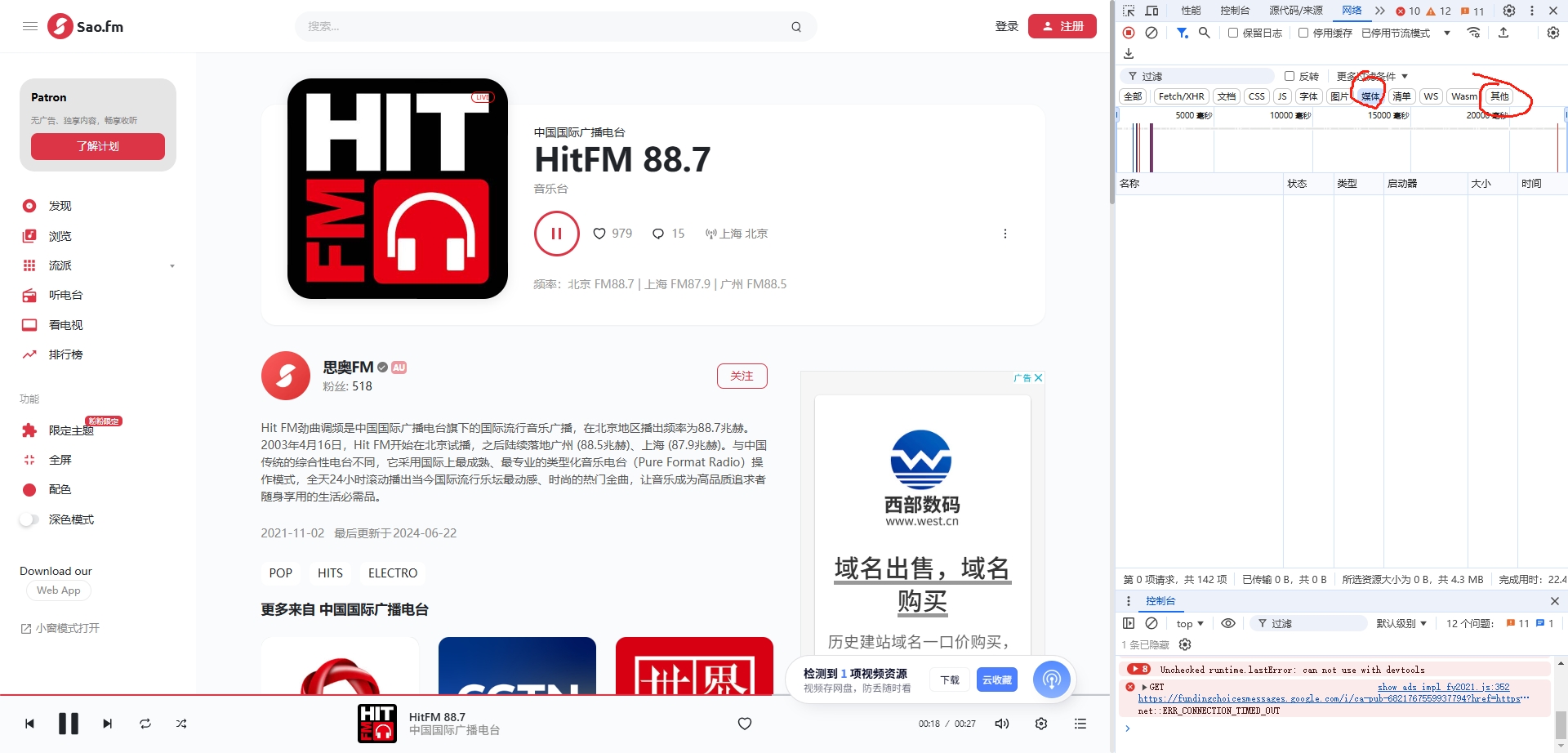Show more DevTools tabs with double chevron
Screen dimensions: 1568x753
pyautogui.click(x=1380, y=11)
